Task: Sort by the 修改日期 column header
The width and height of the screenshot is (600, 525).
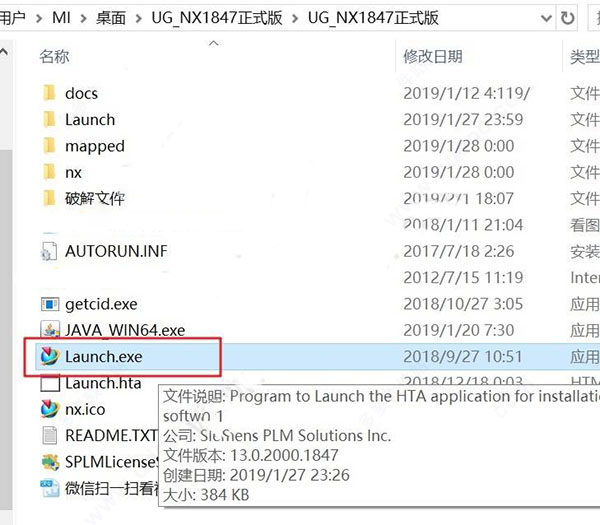Action: point(433,57)
